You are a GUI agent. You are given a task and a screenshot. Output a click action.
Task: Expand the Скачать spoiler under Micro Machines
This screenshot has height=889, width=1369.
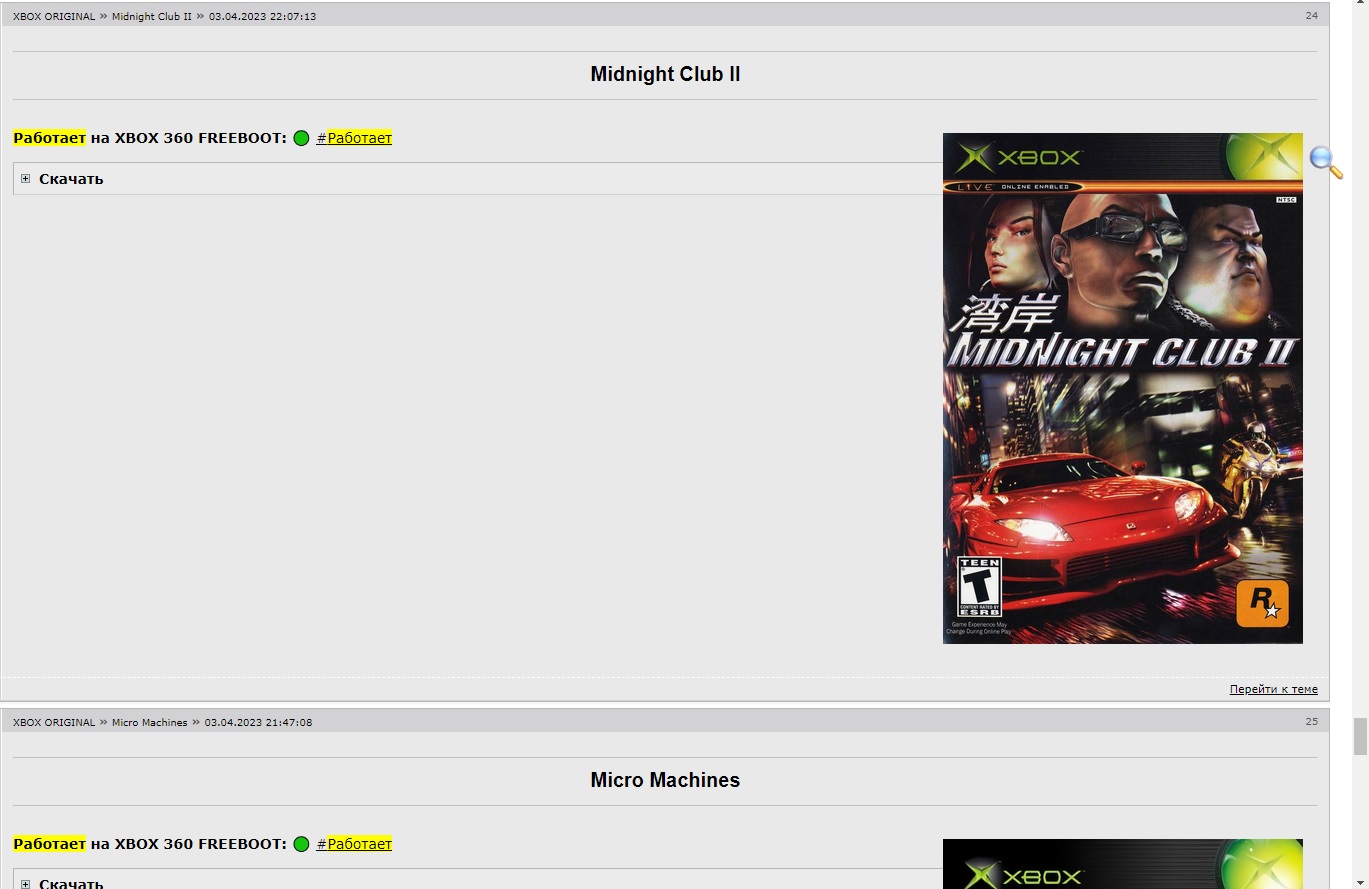point(26,884)
